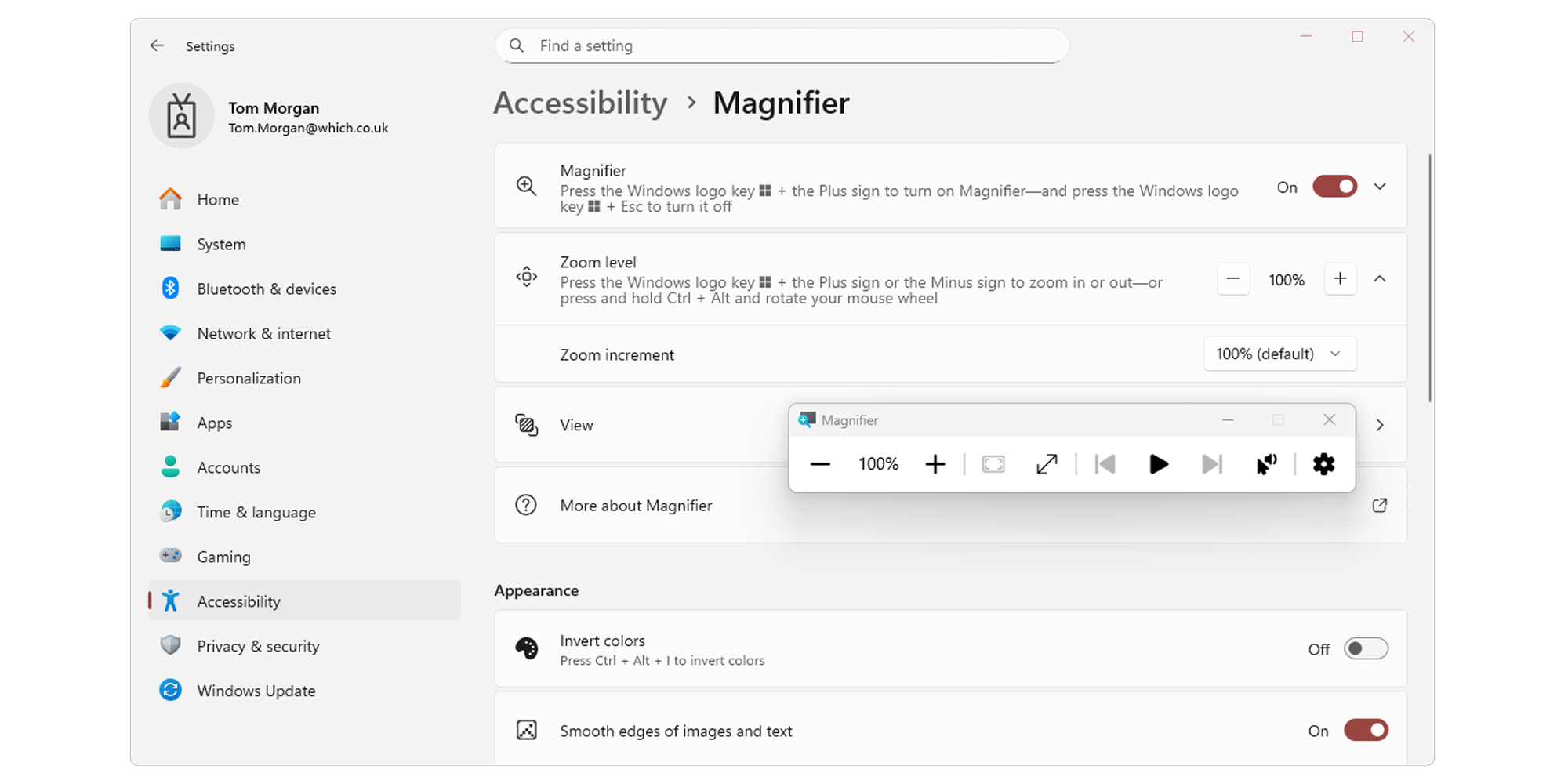The image size is (1568, 784).
Task: Go to previous sentence in Magnifier toolbar
Action: (x=1105, y=463)
